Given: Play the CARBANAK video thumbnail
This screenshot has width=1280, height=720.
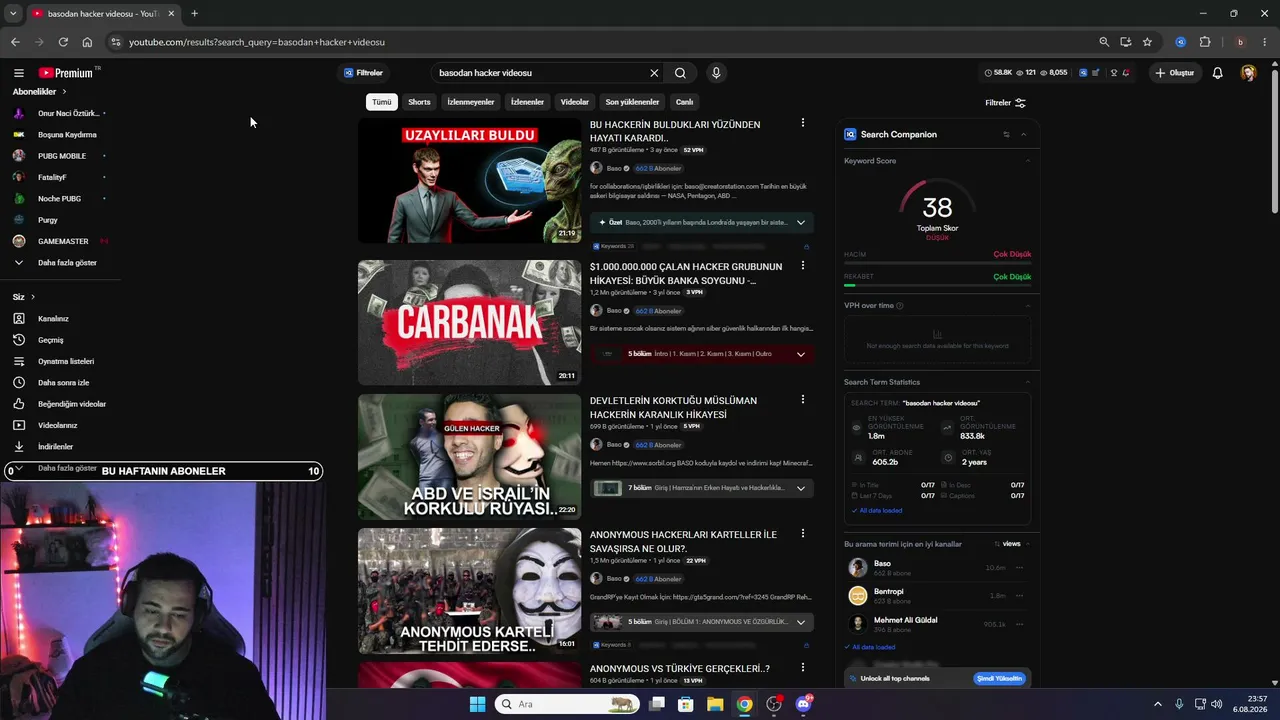Looking at the screenshot, I should click(x=469, y=322).
